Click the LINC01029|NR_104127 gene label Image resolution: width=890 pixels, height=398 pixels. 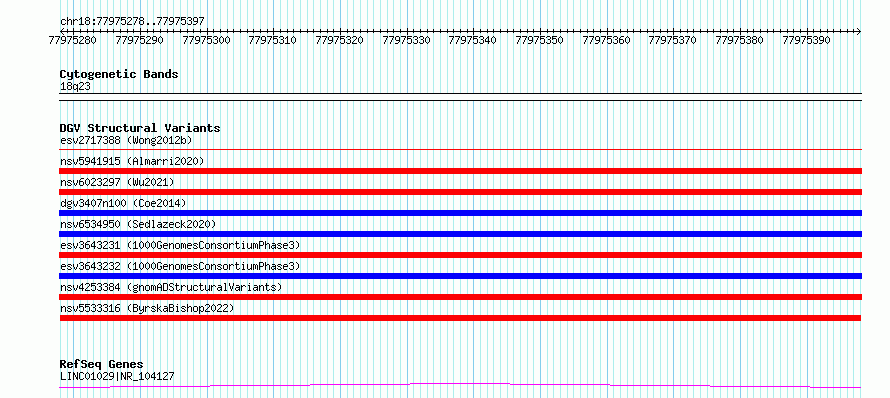pyautogui.click(x=117, y=376)
